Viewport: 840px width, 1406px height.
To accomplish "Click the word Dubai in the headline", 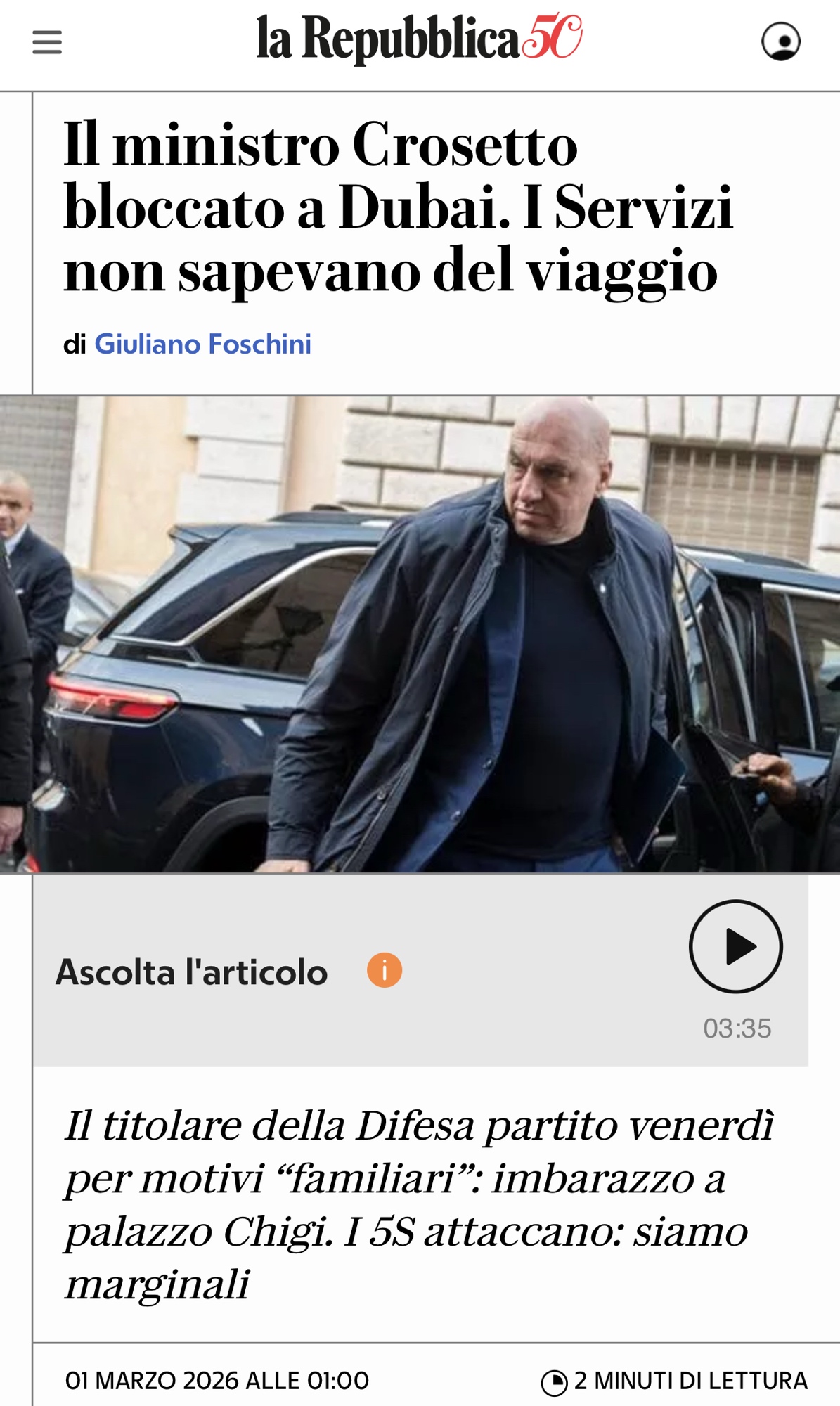I will pyautogui.click(x=424, y=207).
